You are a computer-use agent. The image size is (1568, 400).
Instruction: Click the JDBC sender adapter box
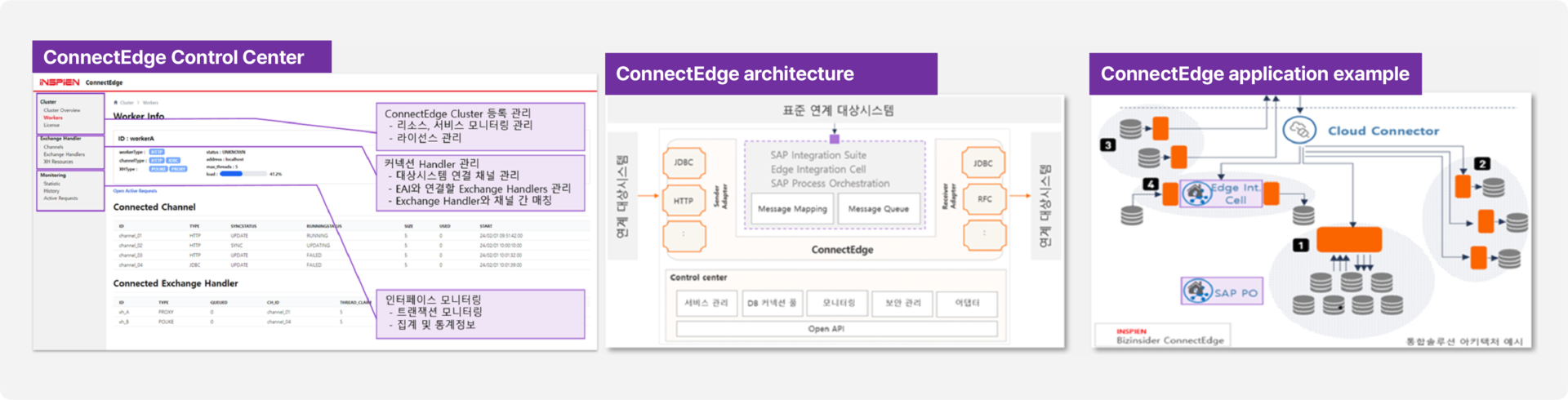(684, 163)
